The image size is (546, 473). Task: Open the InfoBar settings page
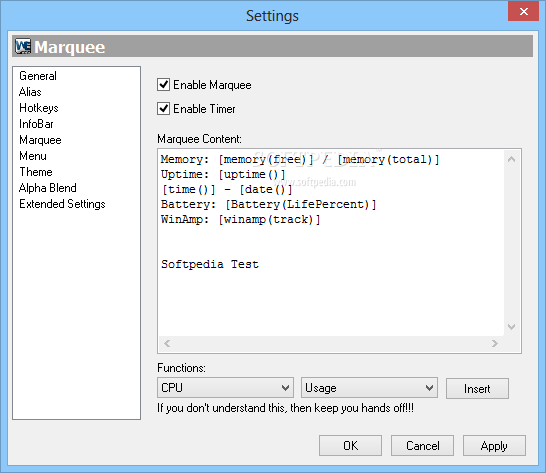pyautogui.click(x=36, y=124)
